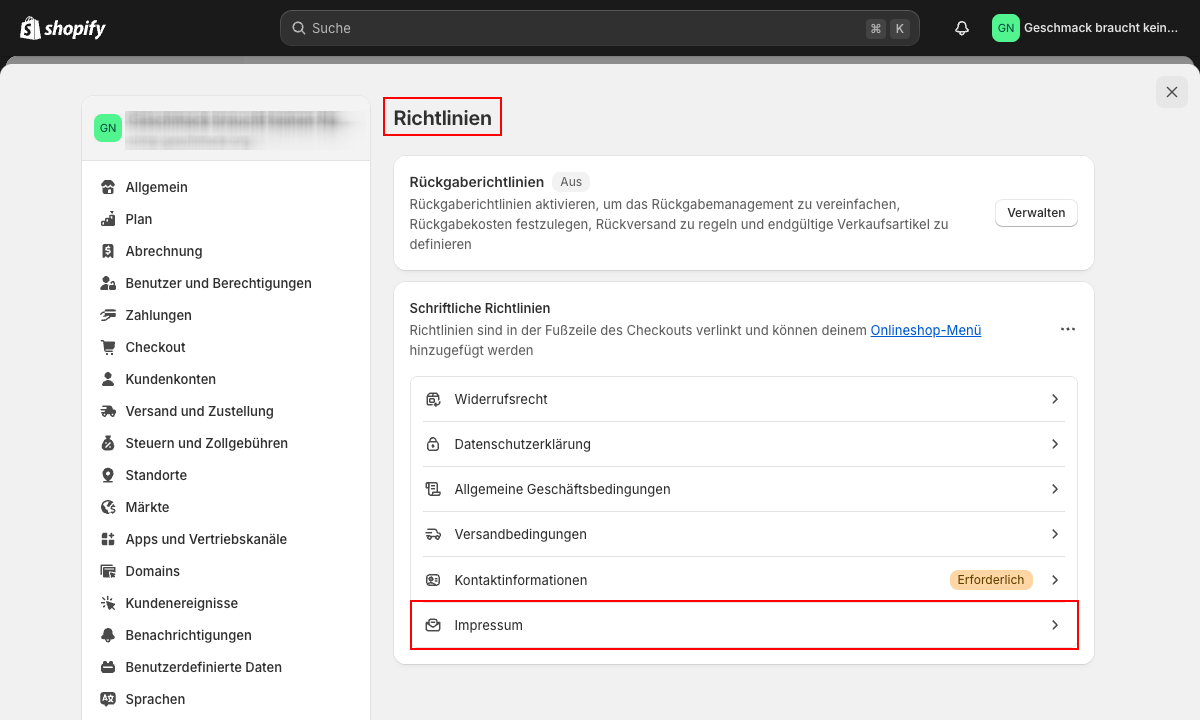Open Benutzer und Berechtigungen settings
The width and height of the screenshot is (1200, 720).
tap(218, 283)
